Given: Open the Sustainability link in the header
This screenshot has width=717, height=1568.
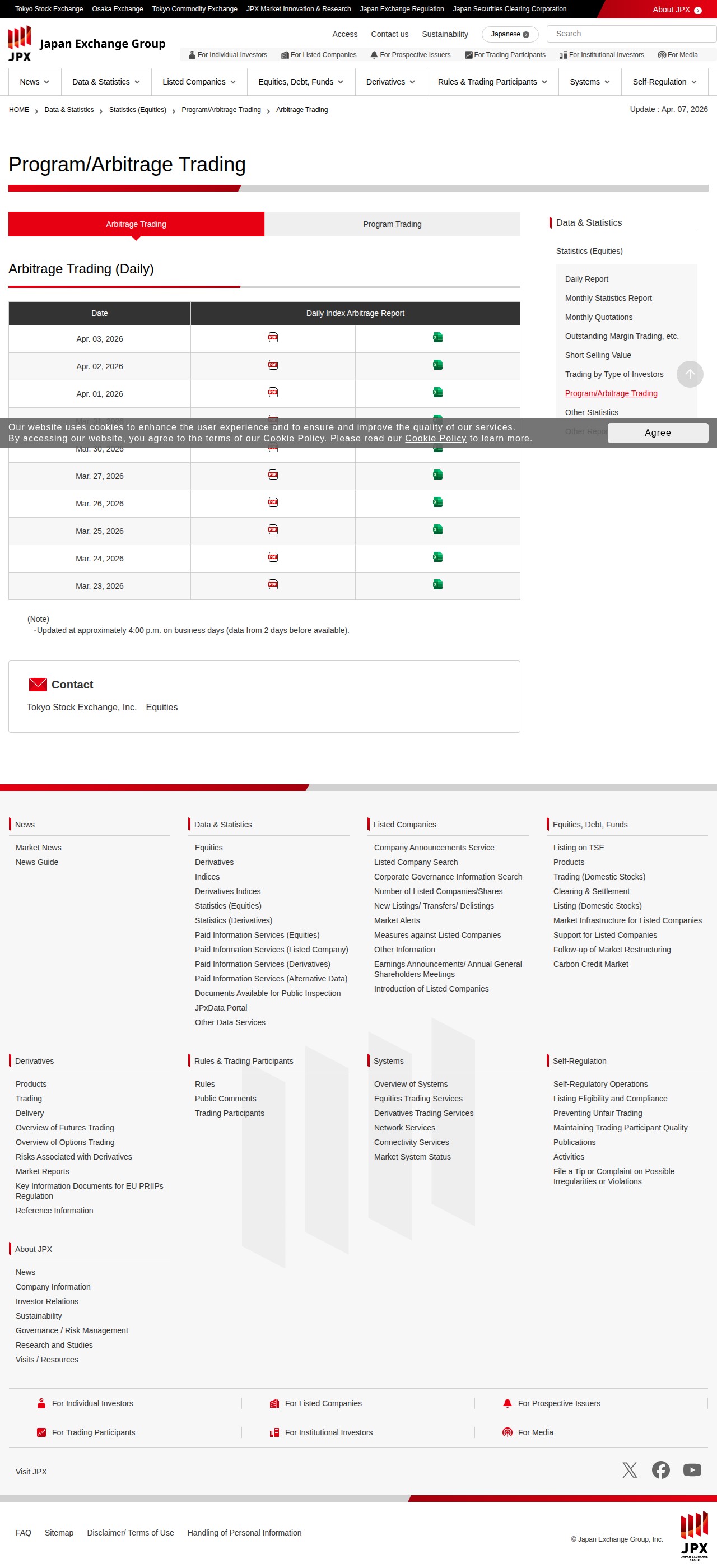Looking at the screenshot, I should tap(445, 34).
